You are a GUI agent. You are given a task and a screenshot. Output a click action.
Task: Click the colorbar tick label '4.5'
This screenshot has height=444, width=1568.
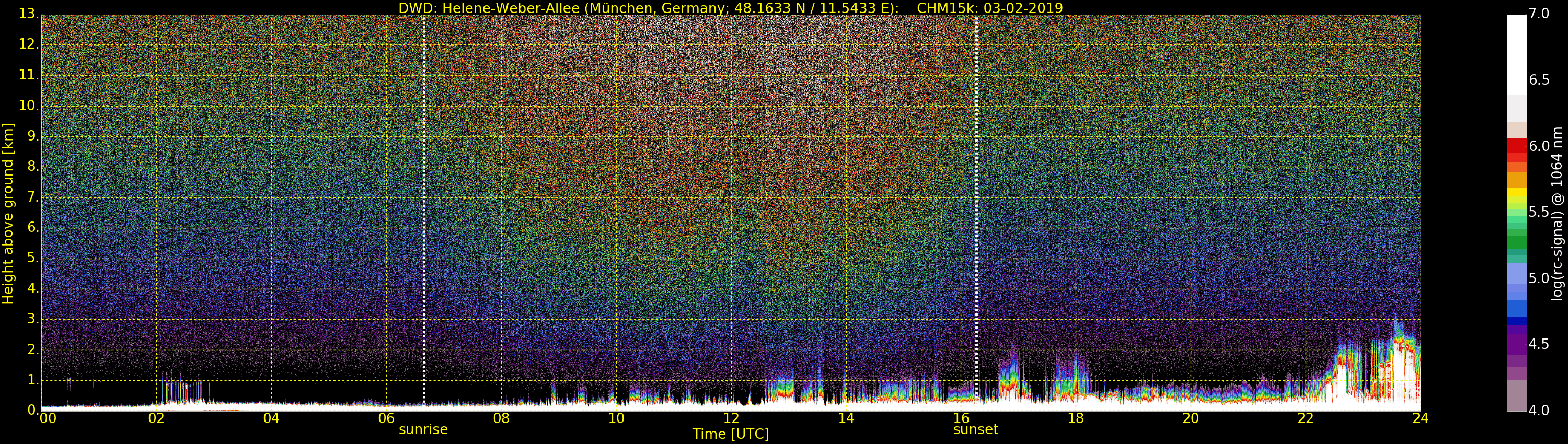point(1539,344)
